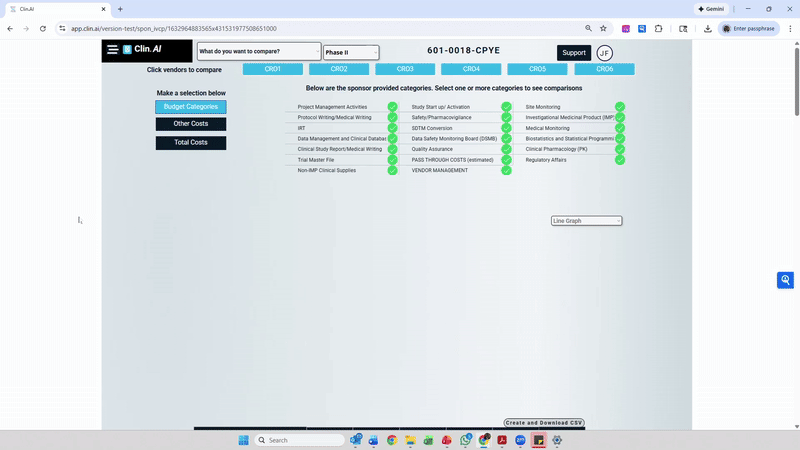The image size is (800, 450).
Task: Open the browser Downloads icon
Action: pyautogui.click(x=708, y=29)
